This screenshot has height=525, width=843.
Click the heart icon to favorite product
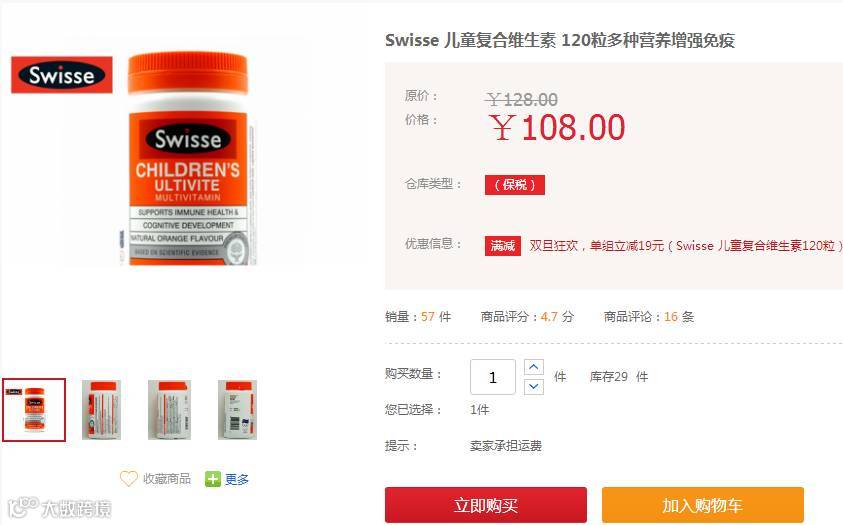[x=128, y=478]
